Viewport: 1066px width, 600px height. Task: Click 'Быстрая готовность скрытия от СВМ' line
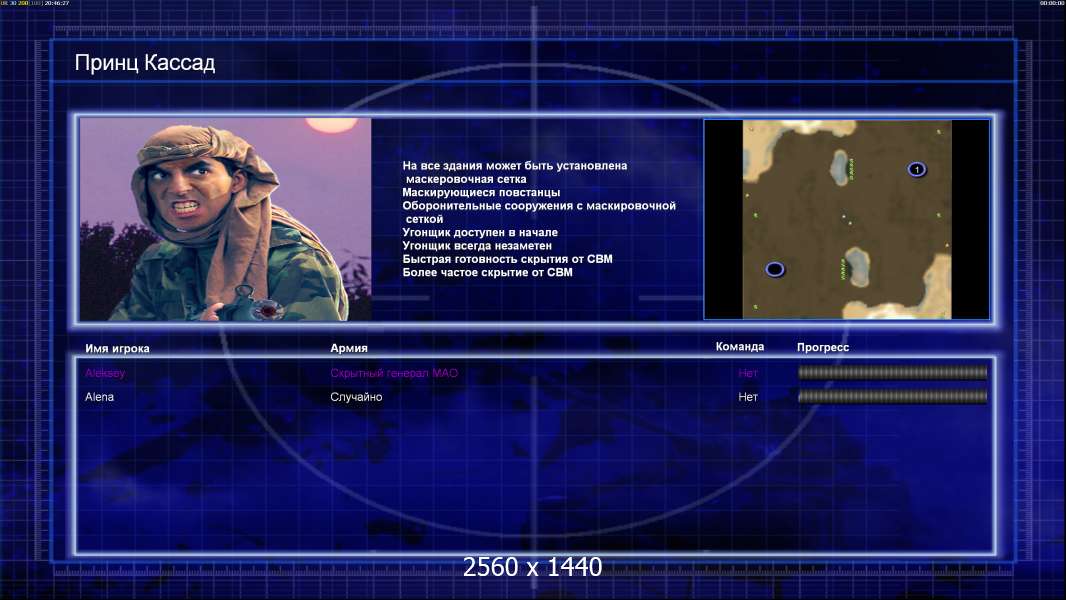pyautogui.click(x=507, y=259)
